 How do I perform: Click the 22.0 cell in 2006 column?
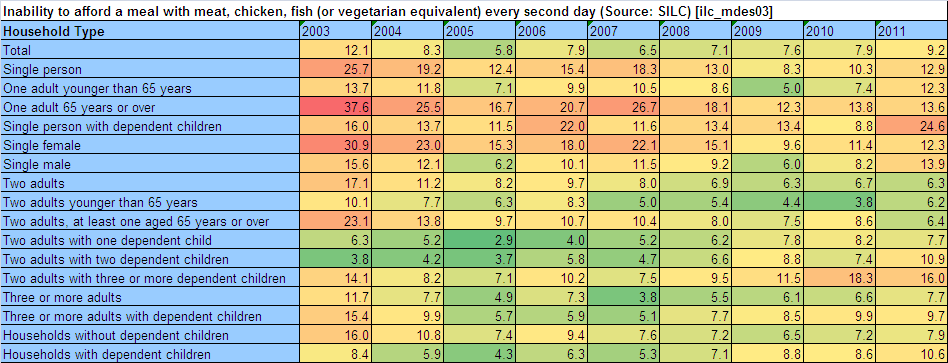(x=551, y=126)
